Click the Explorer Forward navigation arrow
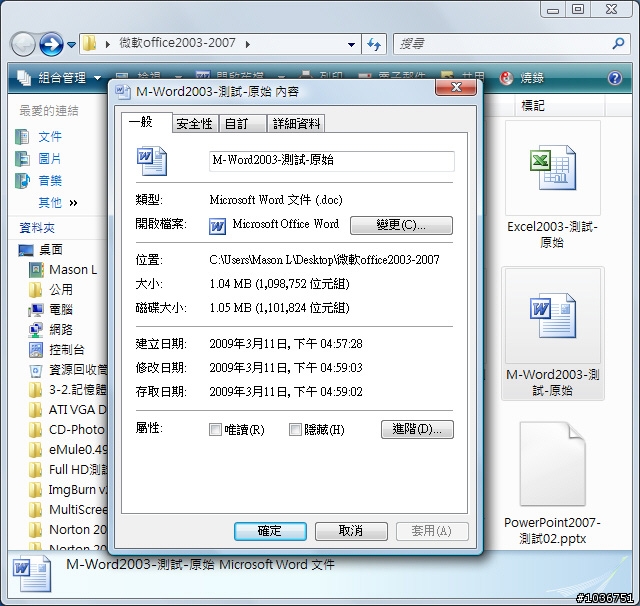Screen dimensions: 640x606 pyautogui.click(x=51, y=44)
